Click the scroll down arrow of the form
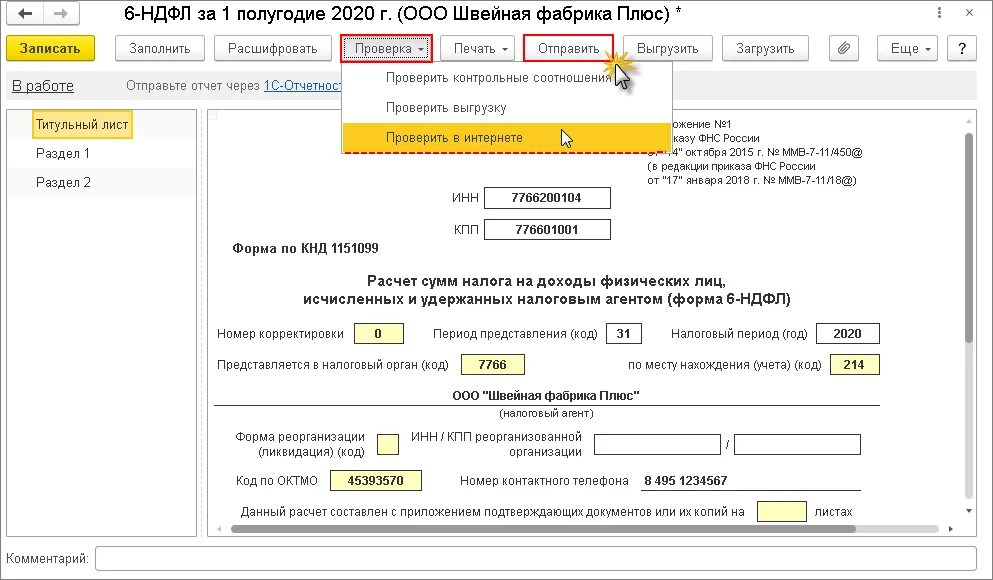The image size is (993, 580). (969, 511)
